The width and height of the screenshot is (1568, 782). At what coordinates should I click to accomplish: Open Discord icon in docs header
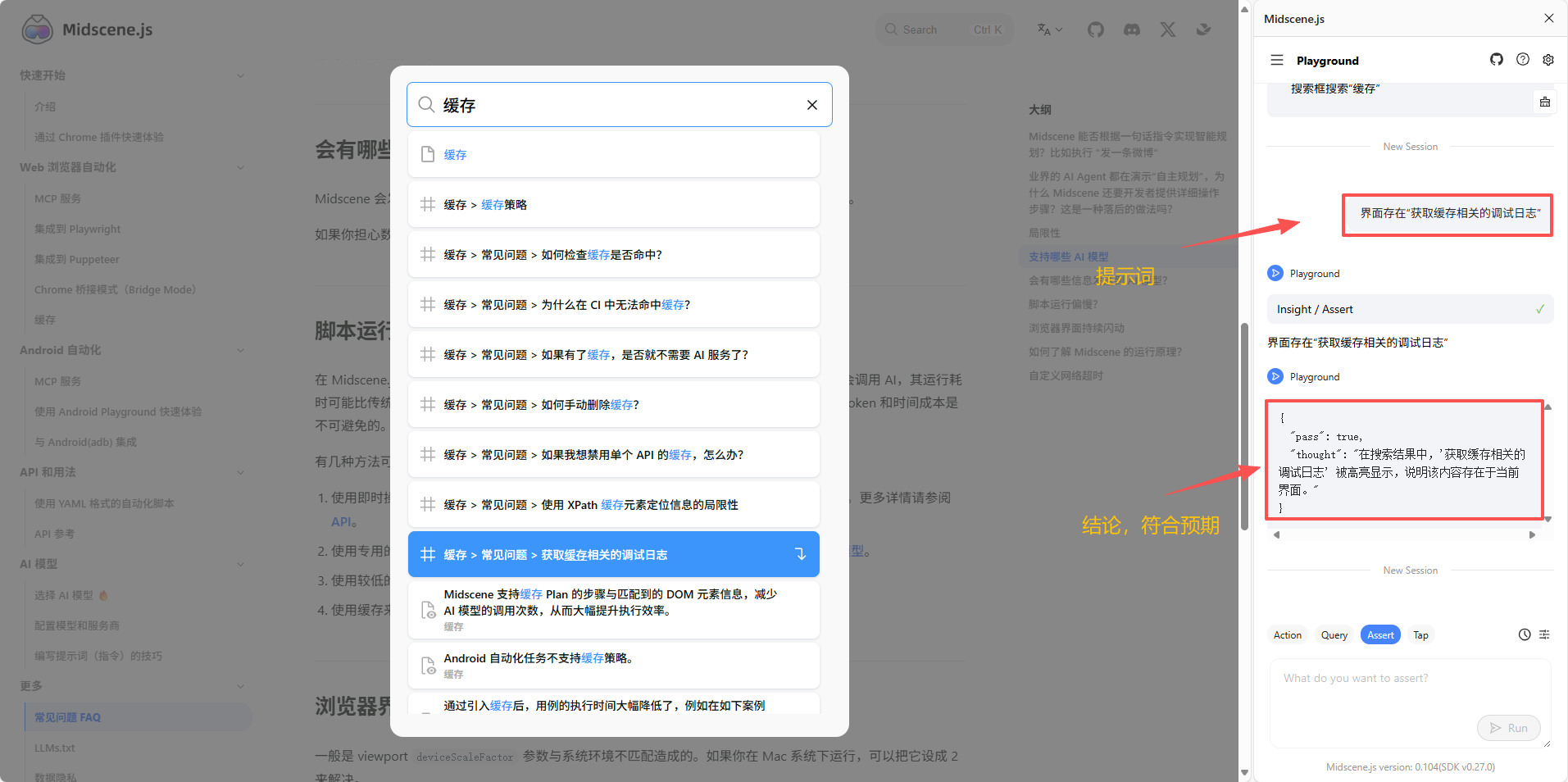(1132, 30)
